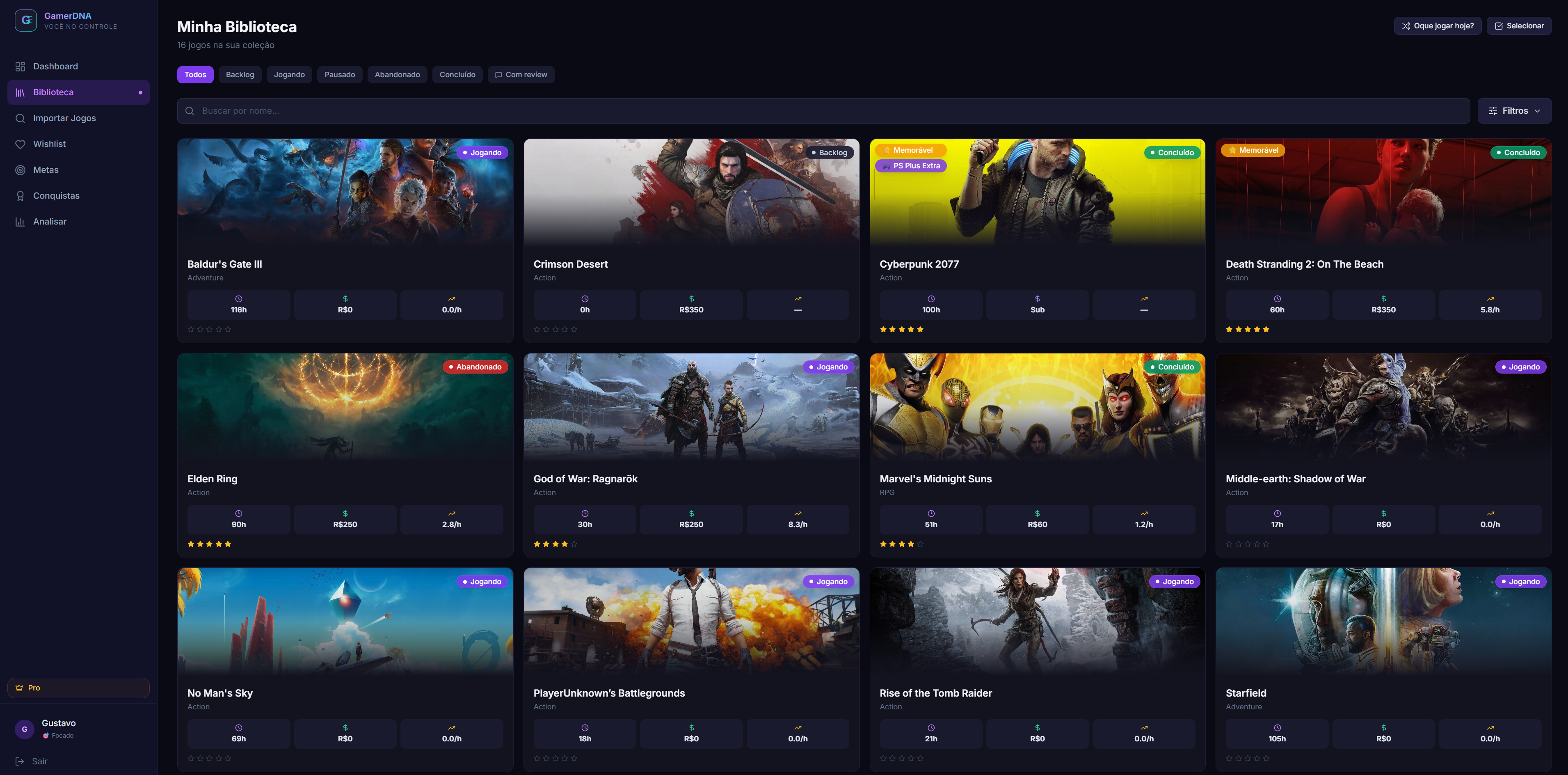This screenshot has height=775, width=1568.
Task: Expand the Filtros dropdown
Action: 1514,111
